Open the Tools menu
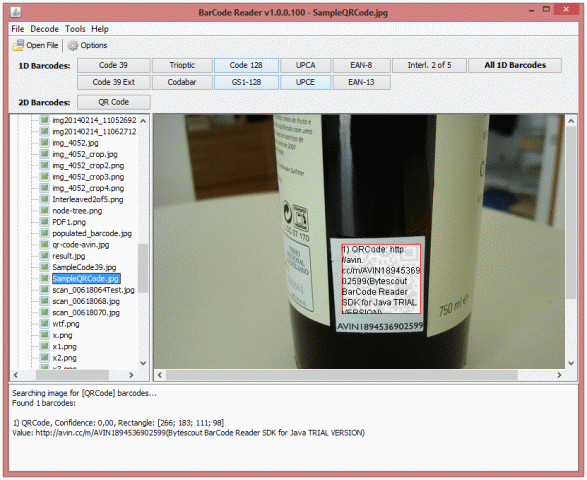Viewport: 587px width, 480px height. [75, 29]
